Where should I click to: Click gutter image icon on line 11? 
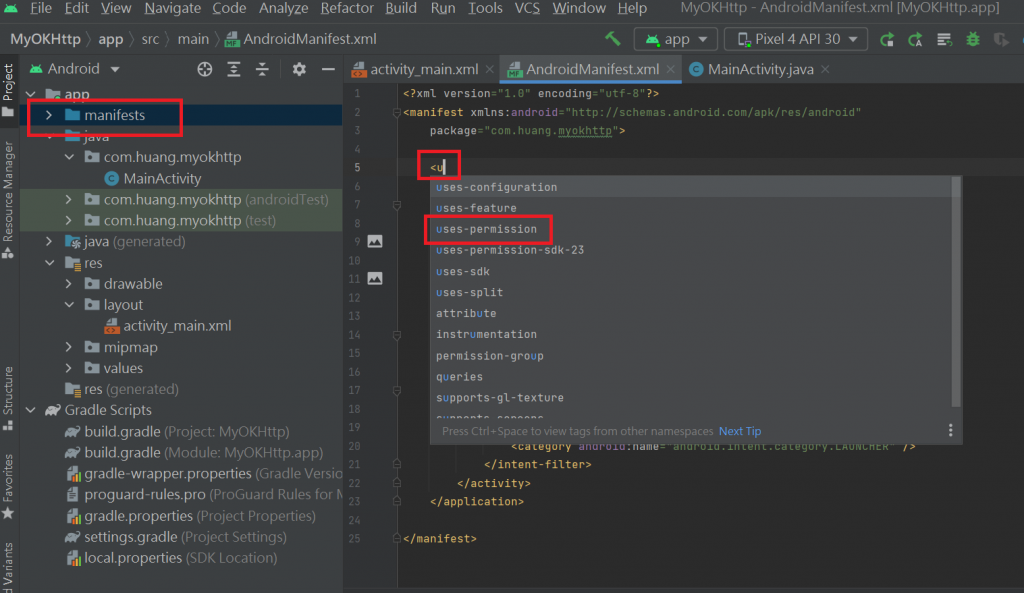375,278
